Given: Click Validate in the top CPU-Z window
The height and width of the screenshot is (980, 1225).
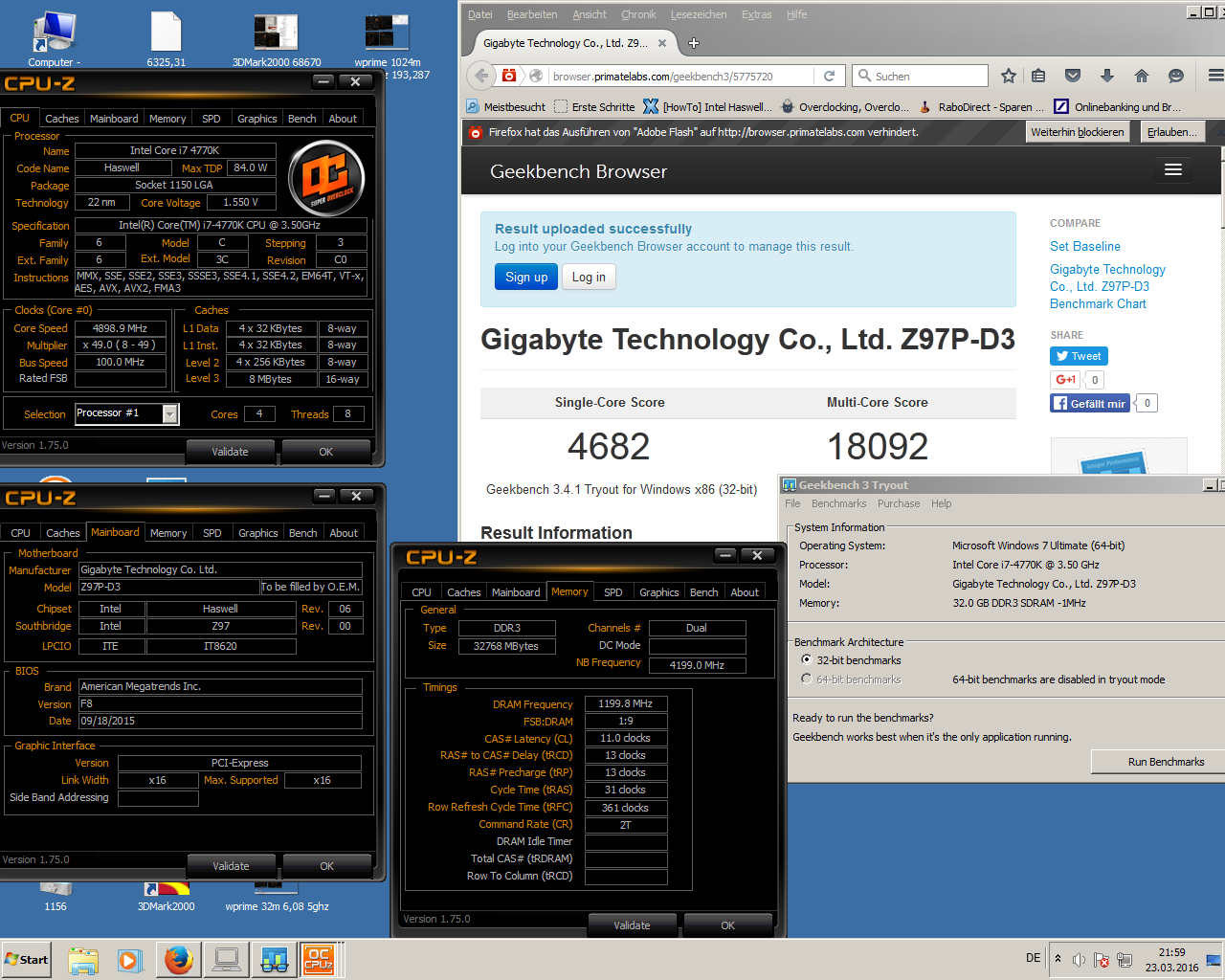Looking at the screenshot, I should [230, 452].
